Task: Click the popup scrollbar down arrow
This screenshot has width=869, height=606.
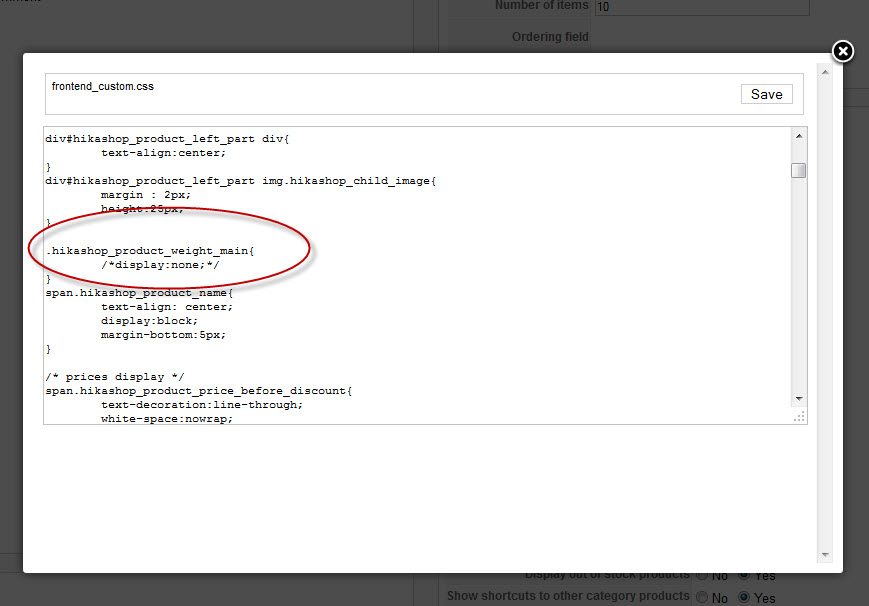Action: point(825,555)
